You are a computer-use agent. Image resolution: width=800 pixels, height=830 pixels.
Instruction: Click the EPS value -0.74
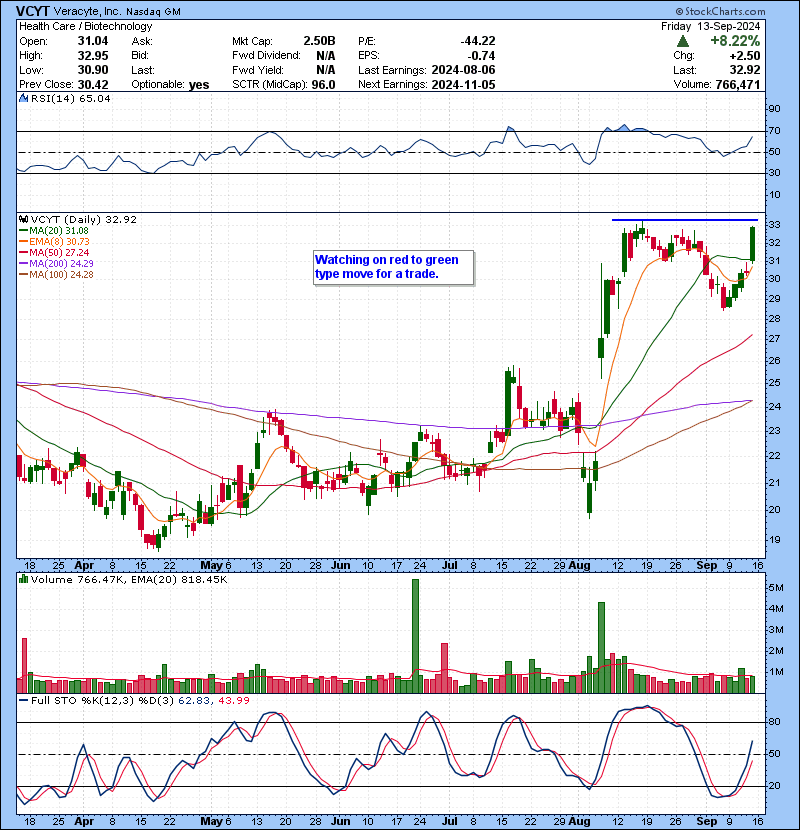point(481,56)
